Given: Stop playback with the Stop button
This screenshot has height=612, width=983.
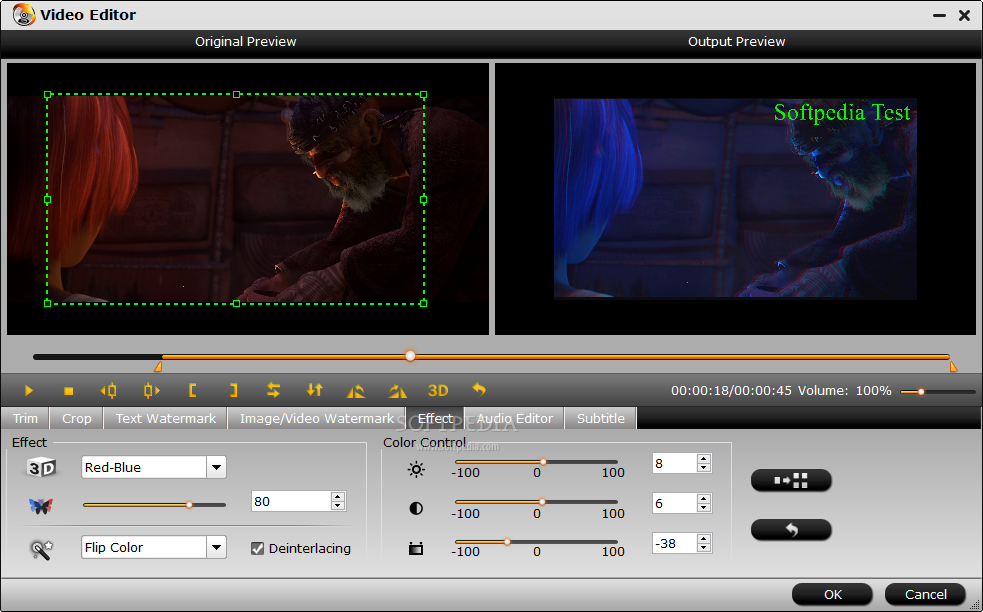Looking at the screenshot, I should tap(69, 391).
